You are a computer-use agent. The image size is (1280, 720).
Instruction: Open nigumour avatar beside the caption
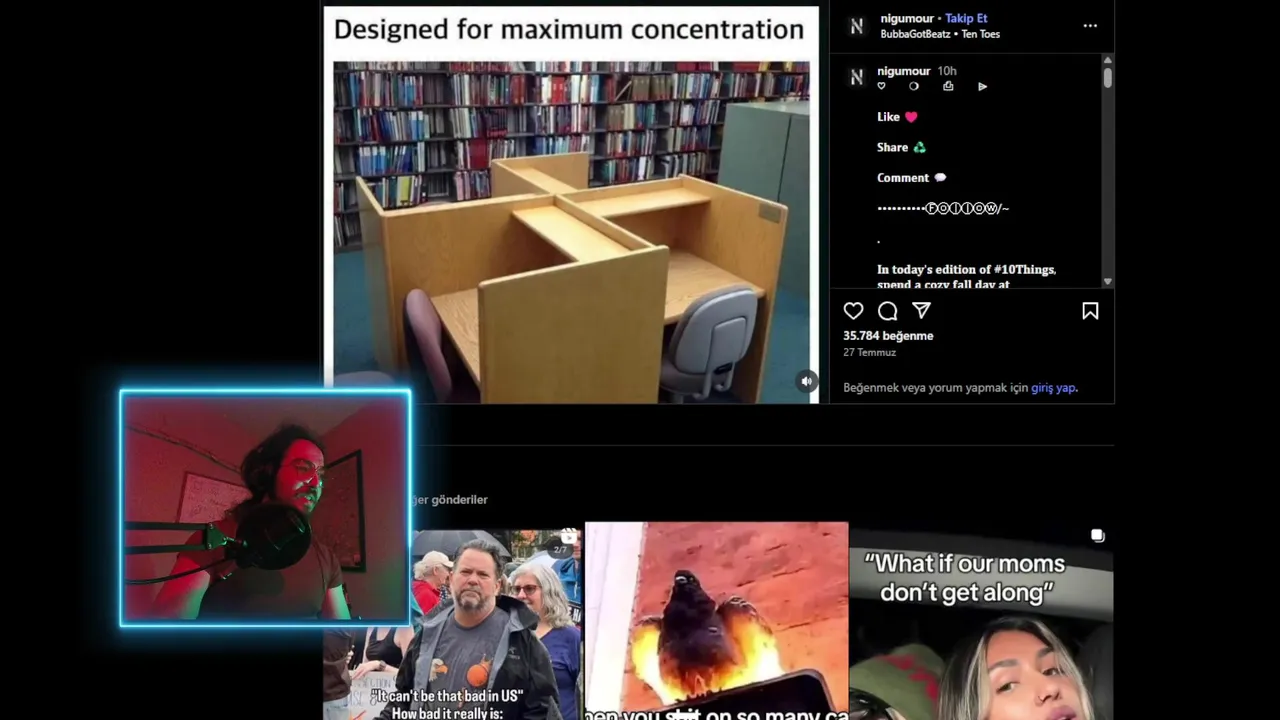click(x=857, y=77)
